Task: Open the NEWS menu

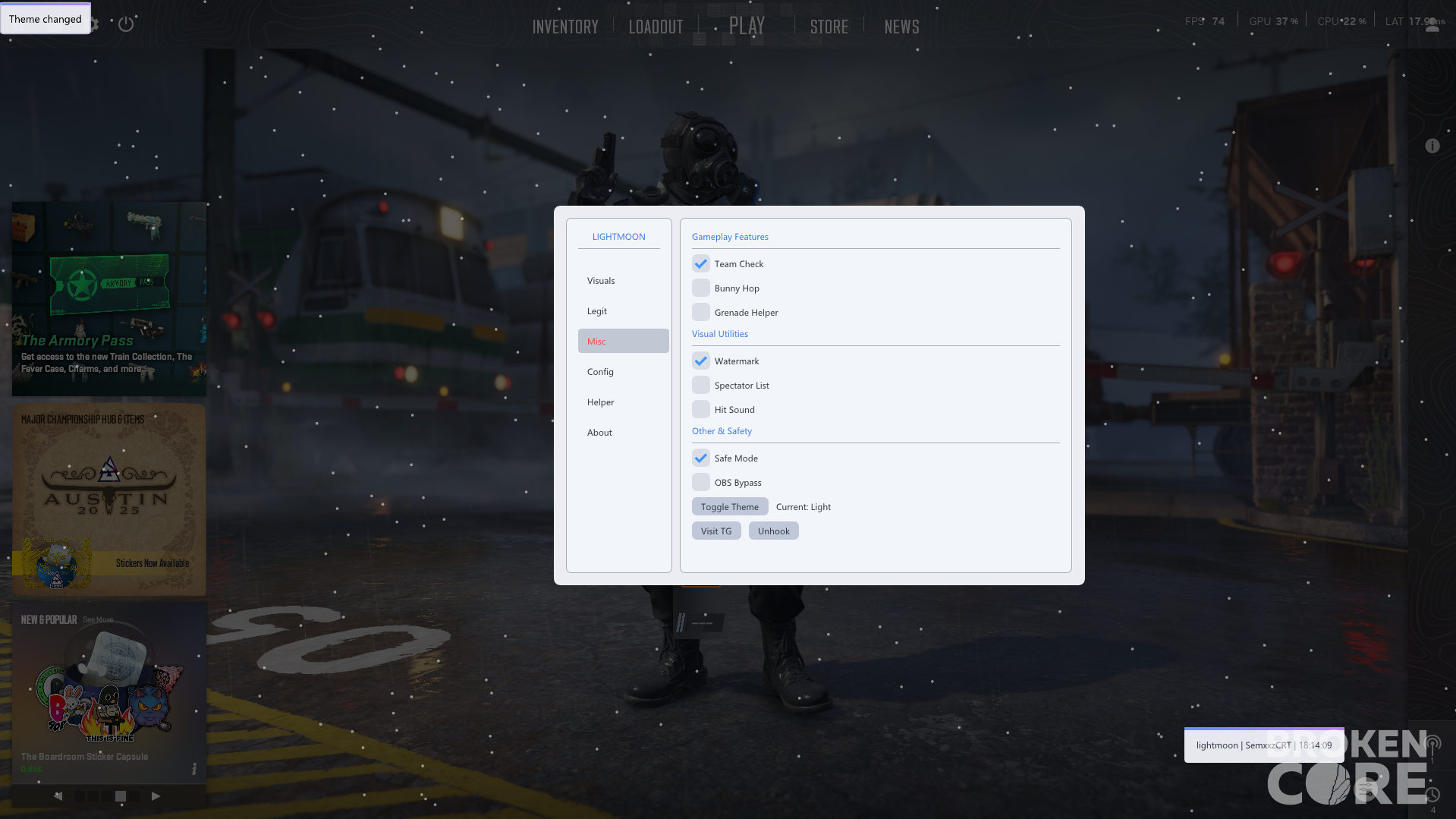Action: [x=901, y=27]
